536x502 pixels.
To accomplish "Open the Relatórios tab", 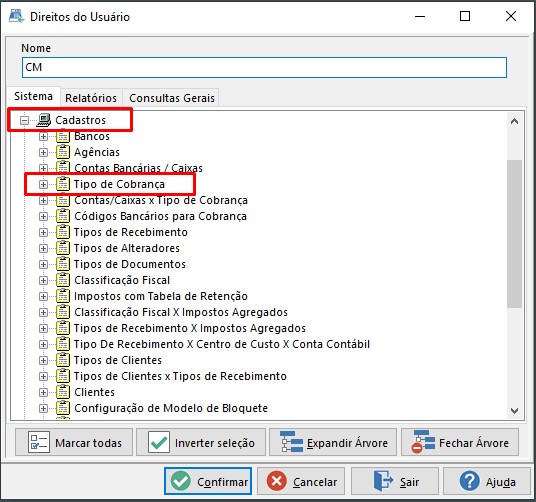I will click(x=91, y=98).
